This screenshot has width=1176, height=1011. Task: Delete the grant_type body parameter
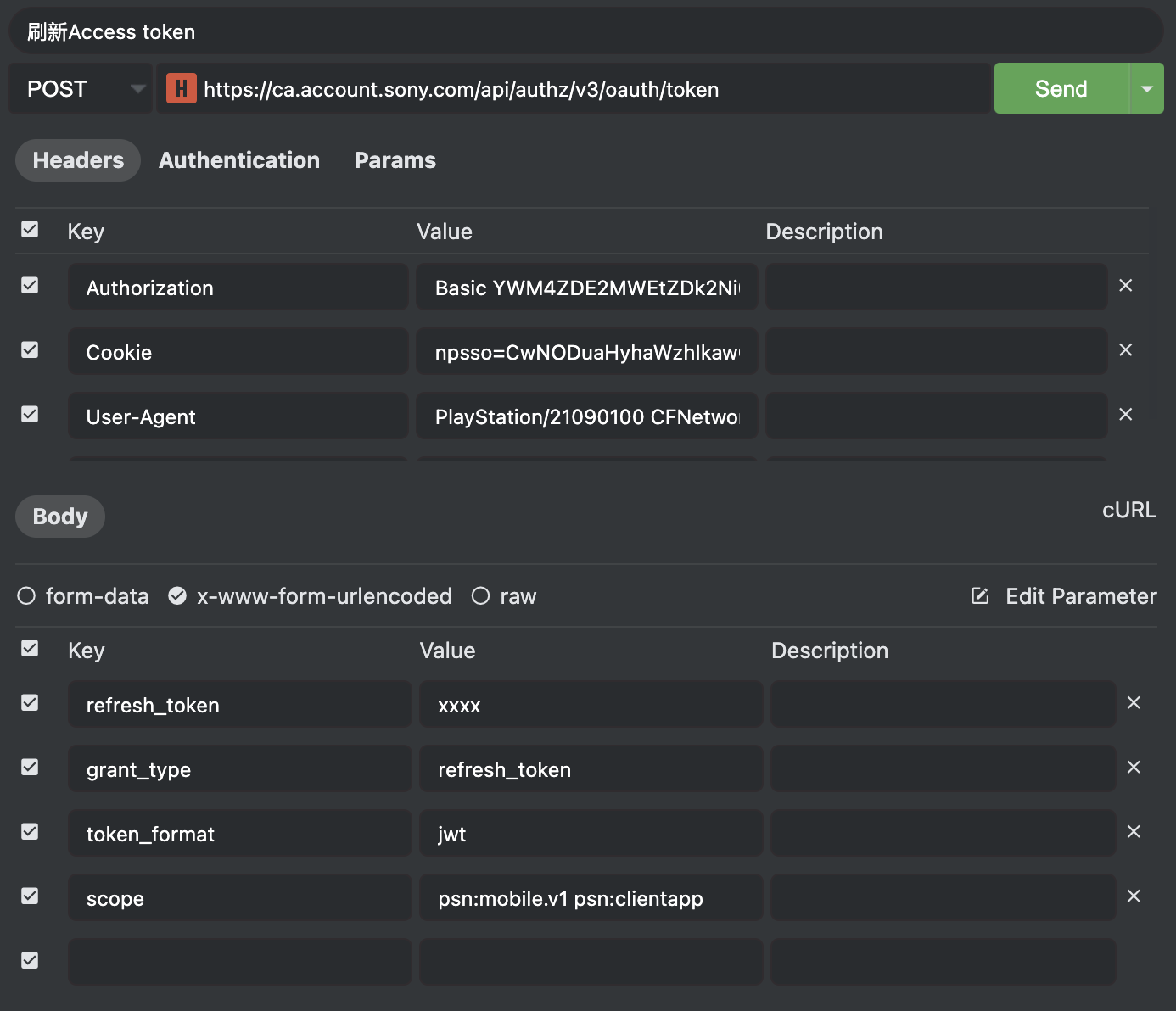click(x=1134, y=768)
